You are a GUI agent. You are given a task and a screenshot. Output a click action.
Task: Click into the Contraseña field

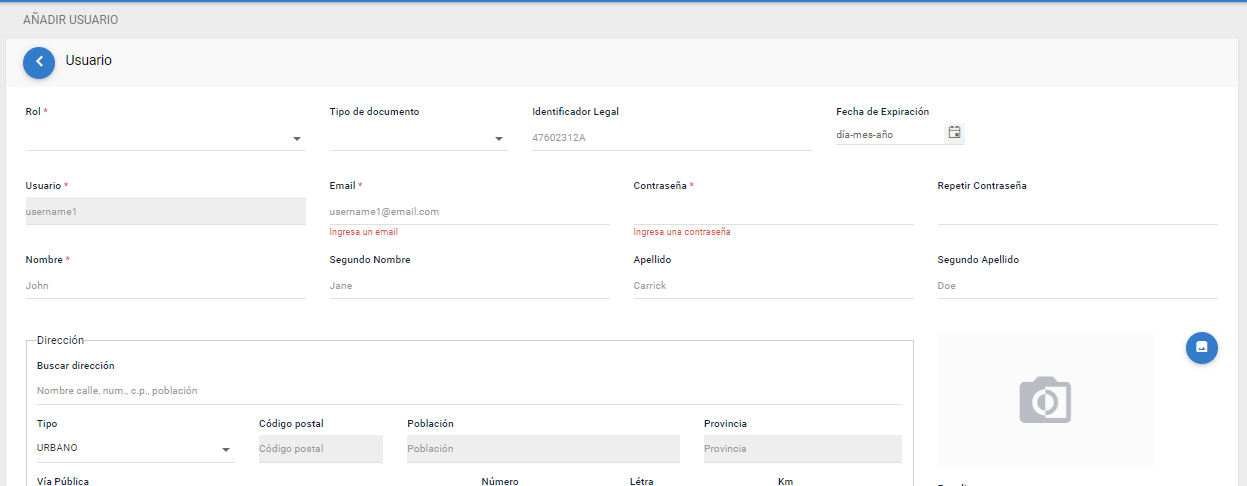[x=773, y=212]
